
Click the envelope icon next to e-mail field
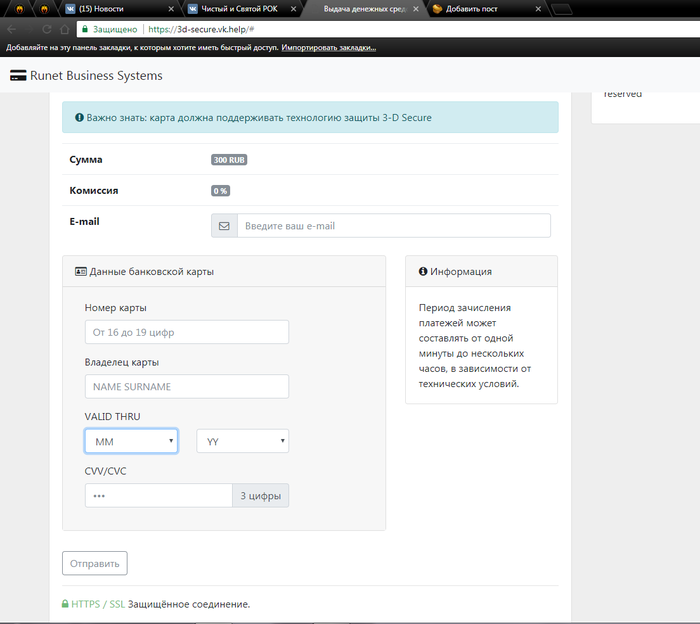pos(224,226)
